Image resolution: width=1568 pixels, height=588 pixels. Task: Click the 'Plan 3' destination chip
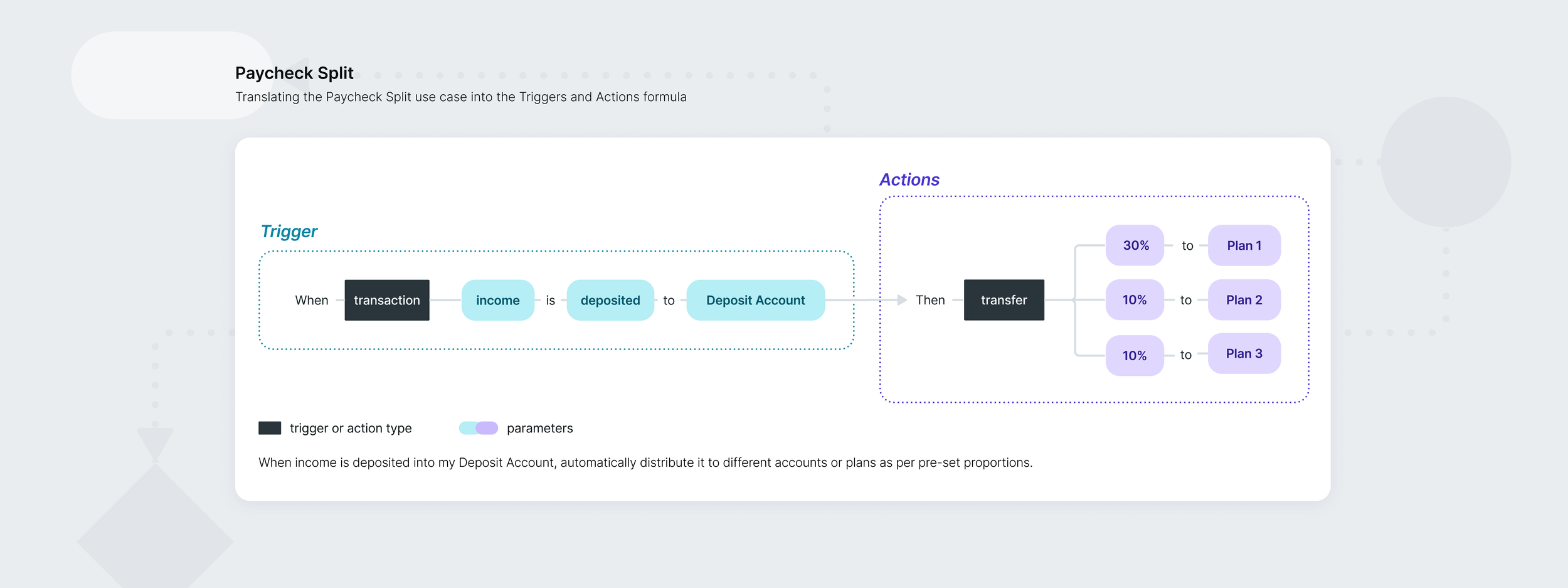pos(1244,353)
